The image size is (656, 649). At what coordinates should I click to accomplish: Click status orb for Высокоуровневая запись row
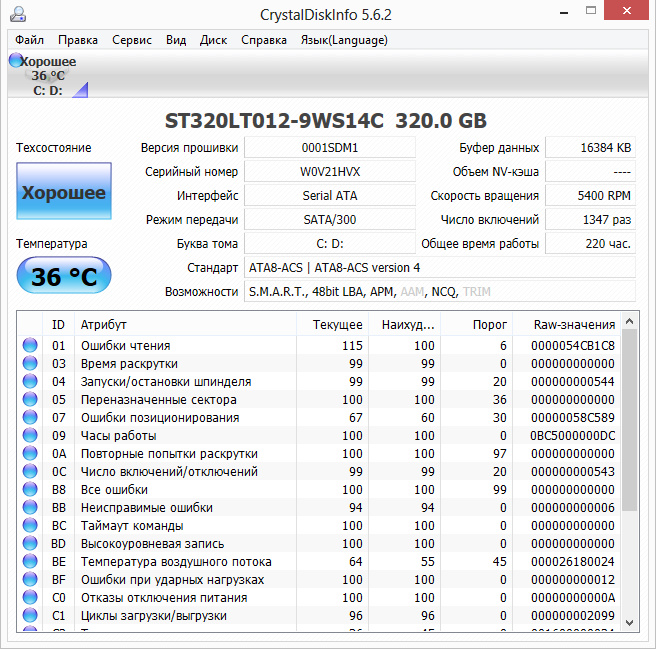coord(30,543)
